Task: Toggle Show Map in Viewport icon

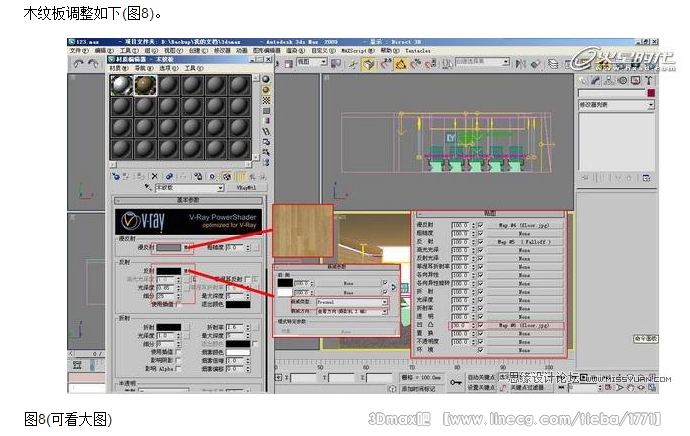Action: (x=227, y=176)
